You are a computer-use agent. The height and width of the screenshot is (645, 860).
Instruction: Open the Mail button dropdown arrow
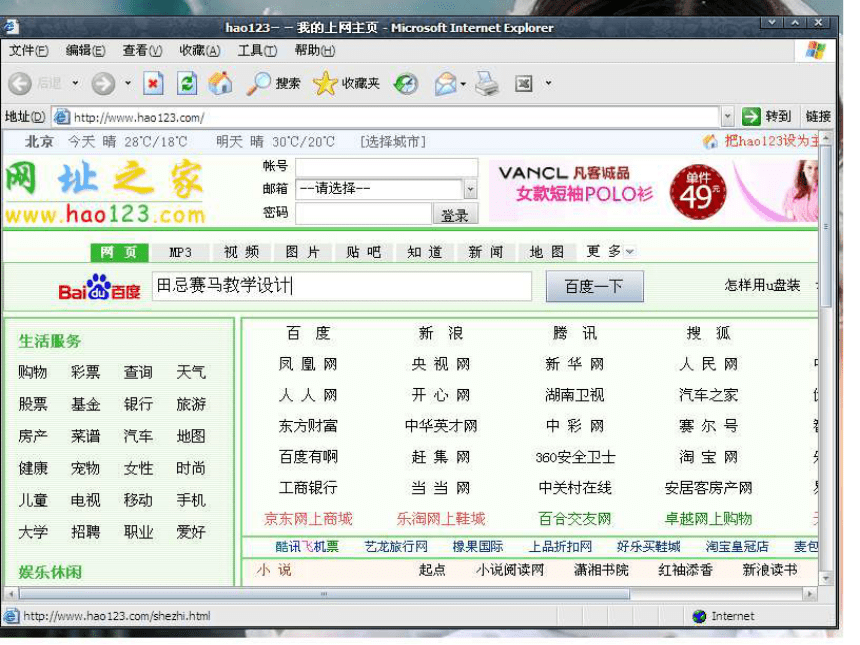pyautogui.click(x=463, y=83)
